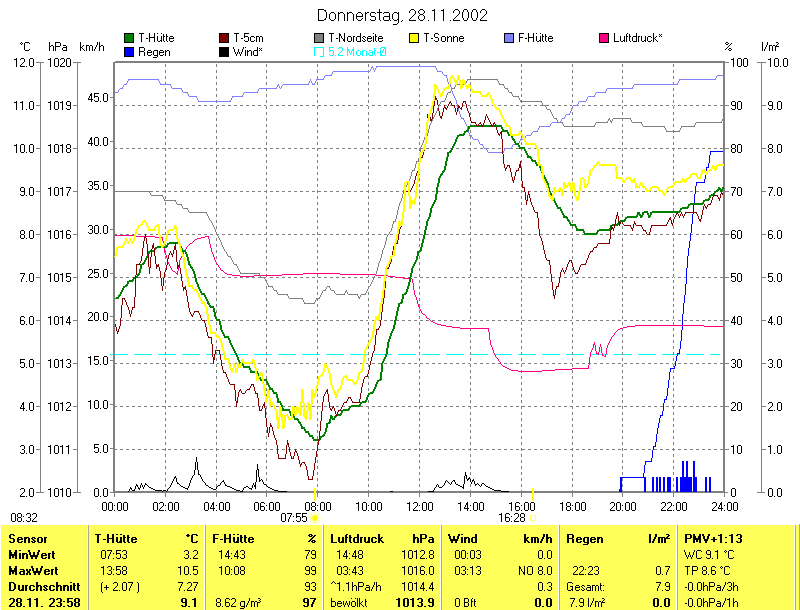
Task: Click the sunset marker at 16:28
Action: pos(533,493)
